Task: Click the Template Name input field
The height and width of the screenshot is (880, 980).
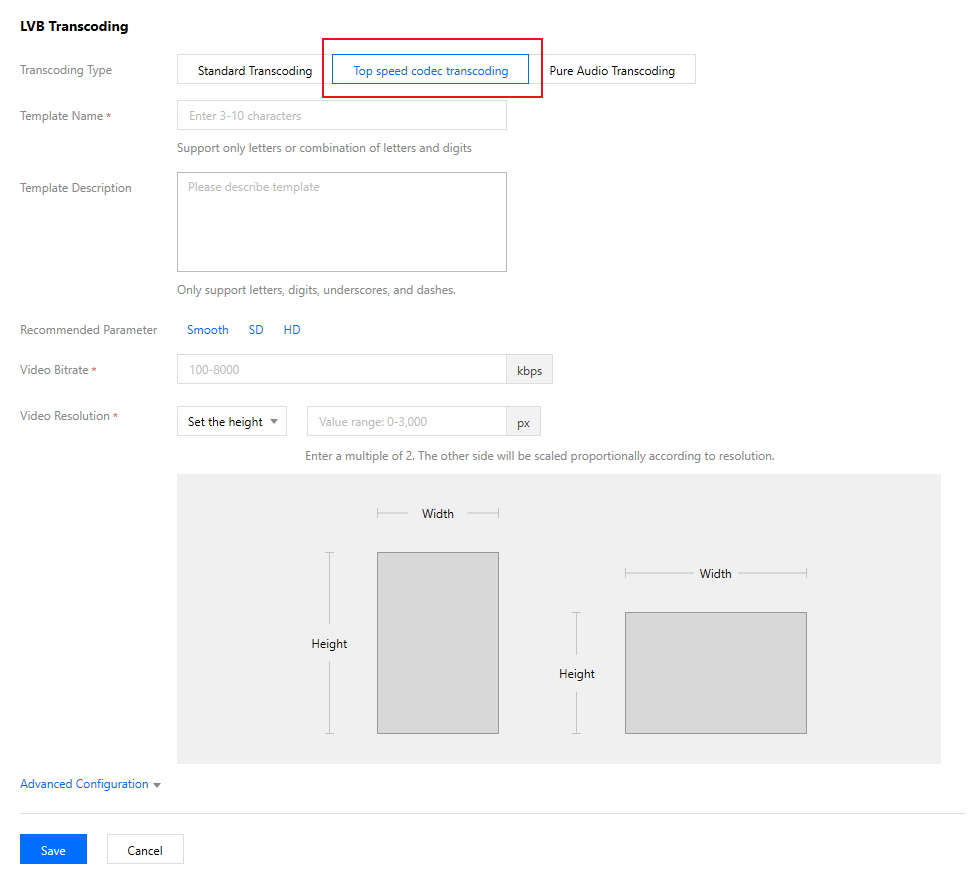Action: pos(342,116)
